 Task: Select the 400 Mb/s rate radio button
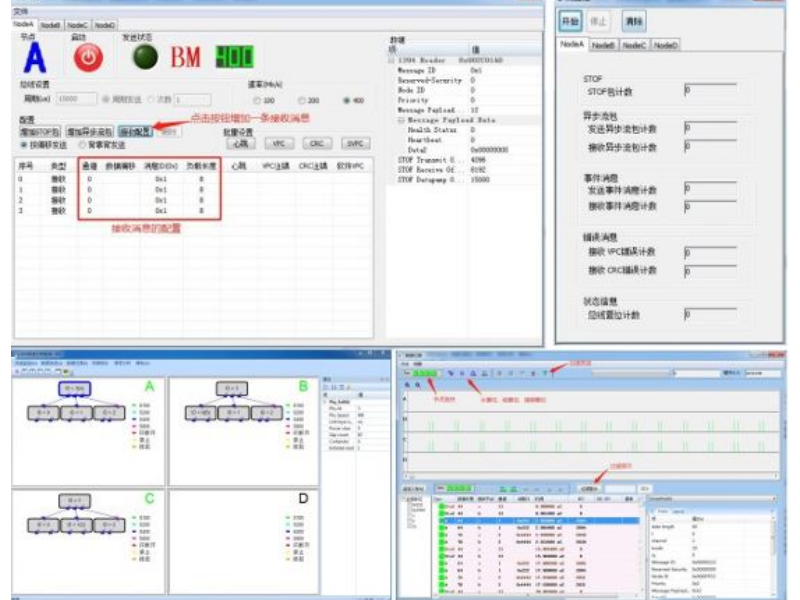tap(347, 100)
